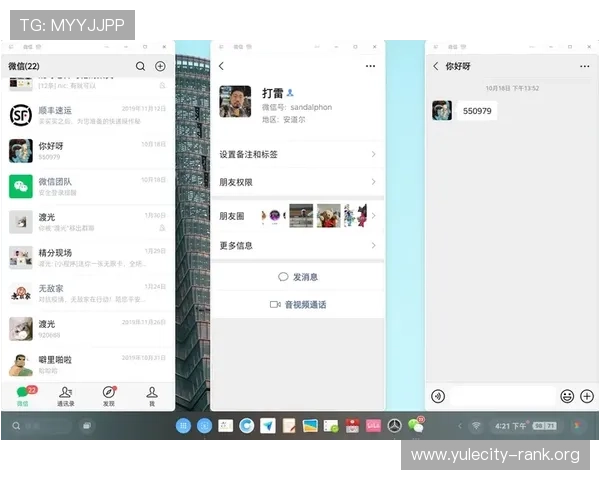Open the 你好呀 chat in the list
This screenshot has height=480, width=600.
click(x=88, y=151)
